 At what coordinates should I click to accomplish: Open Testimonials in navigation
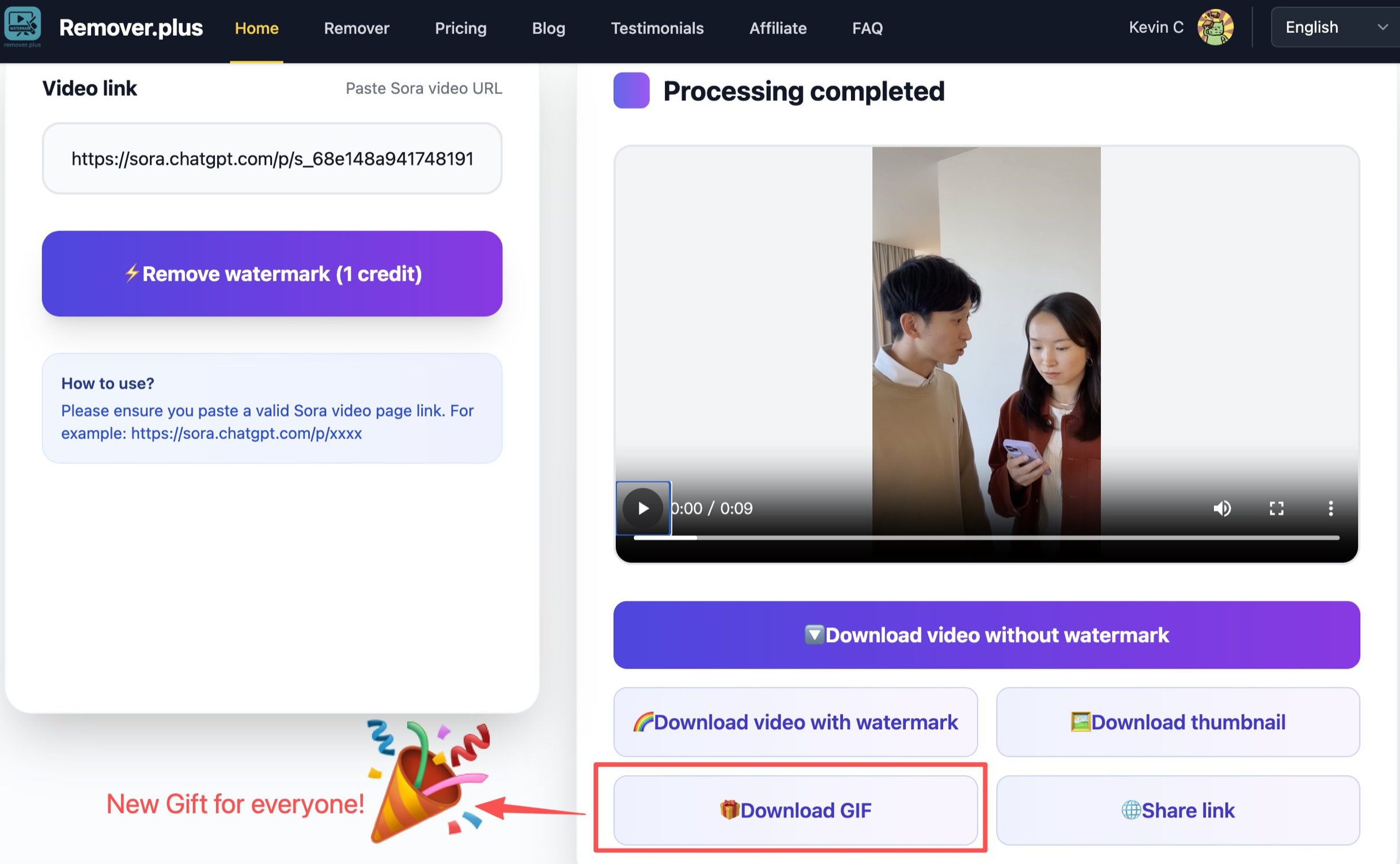tap(657, 28)
